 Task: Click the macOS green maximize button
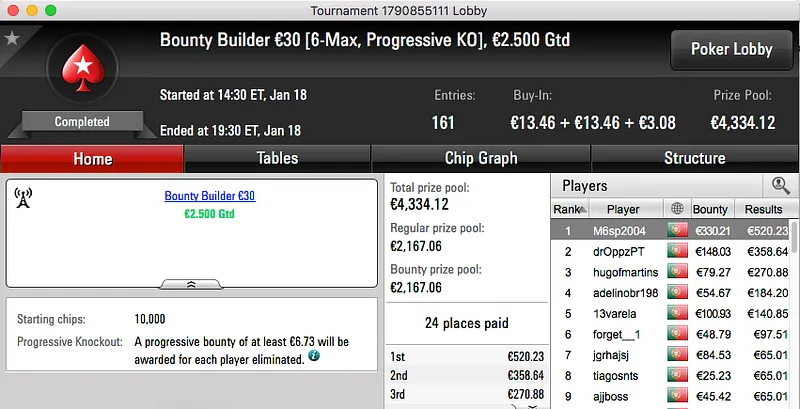[x=50, y=9]
